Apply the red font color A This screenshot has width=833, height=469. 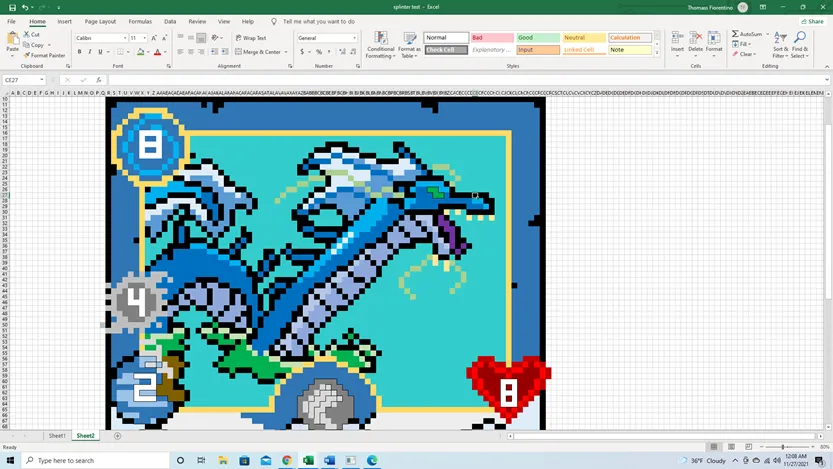[157, 52]
